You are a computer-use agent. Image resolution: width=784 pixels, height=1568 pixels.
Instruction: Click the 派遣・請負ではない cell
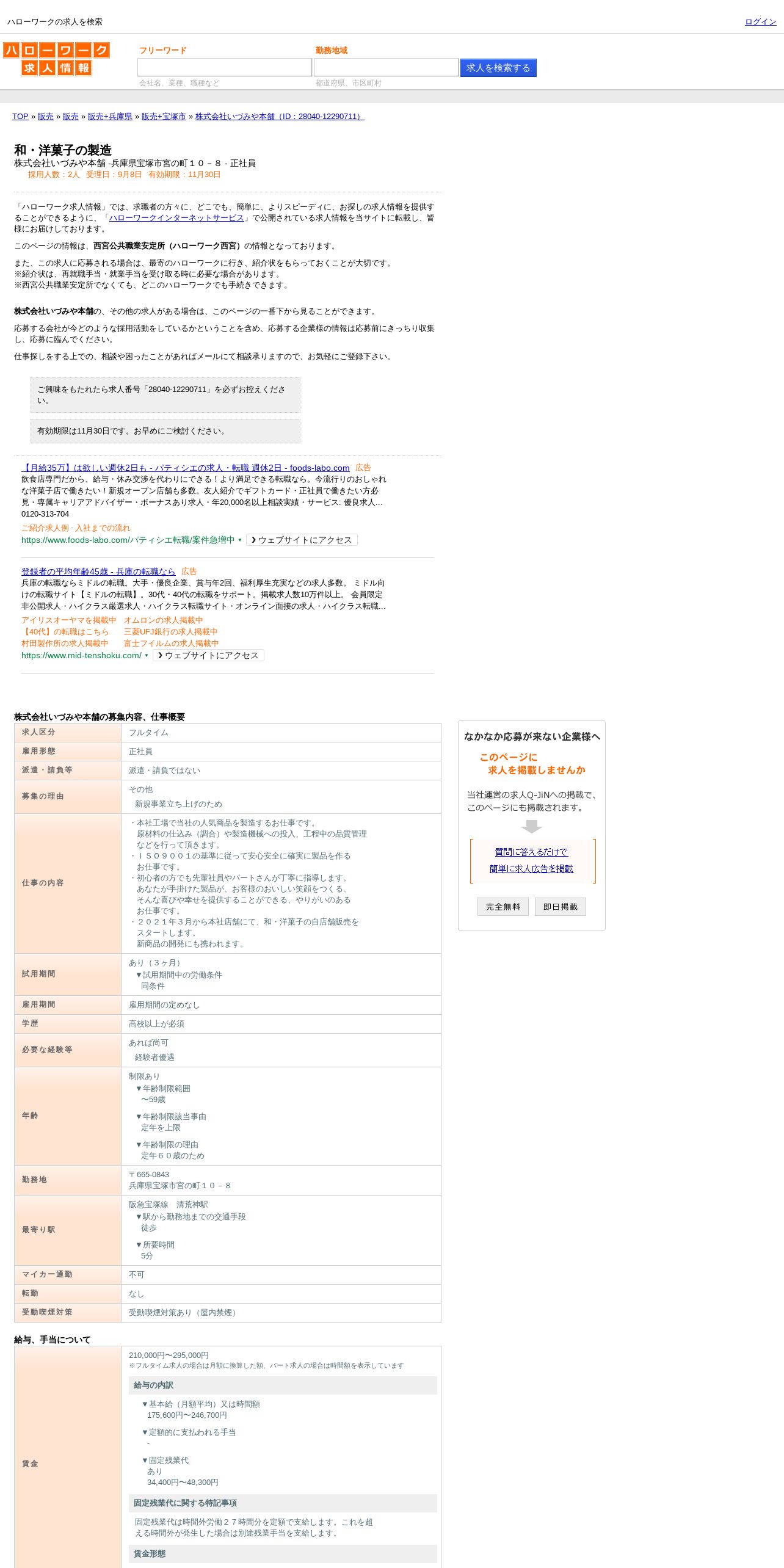pyautogui.click(x=281, y=771)
